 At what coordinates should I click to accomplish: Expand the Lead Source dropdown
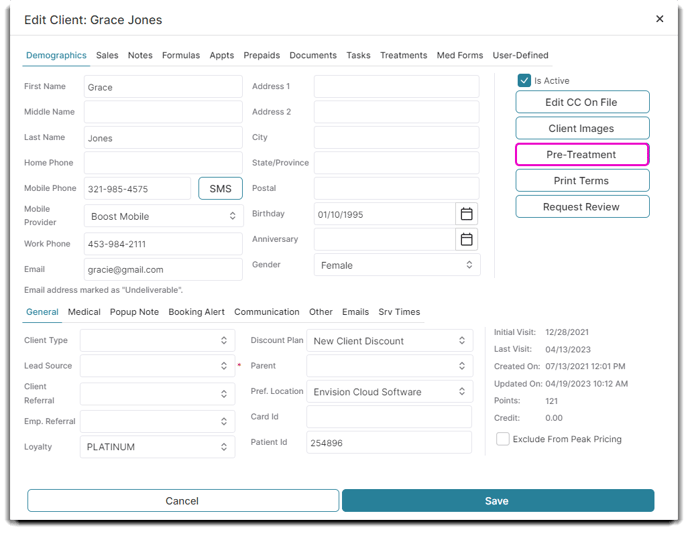[x=158, y=366]
